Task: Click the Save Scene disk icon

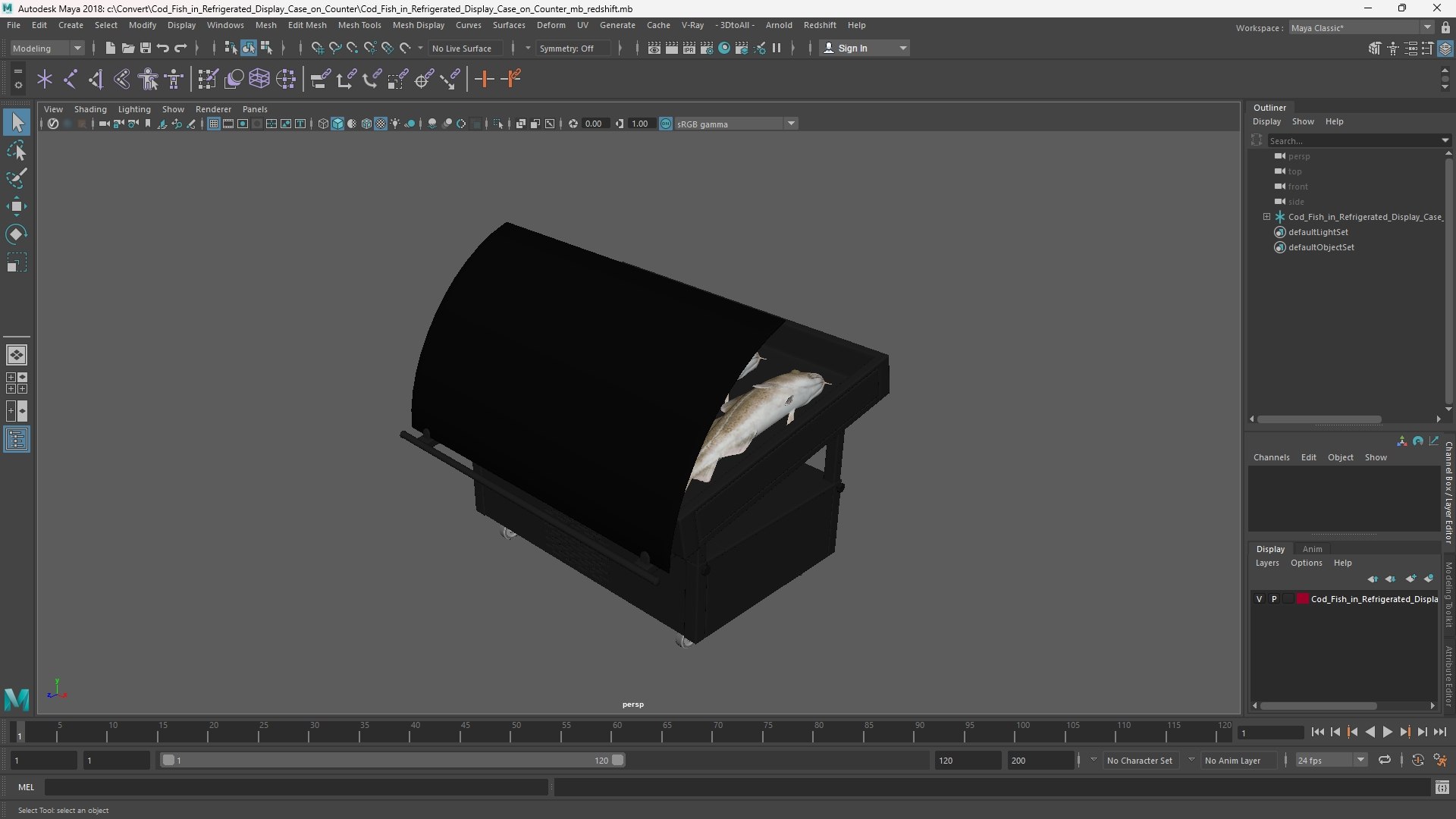Action: [x=145, y=48]
